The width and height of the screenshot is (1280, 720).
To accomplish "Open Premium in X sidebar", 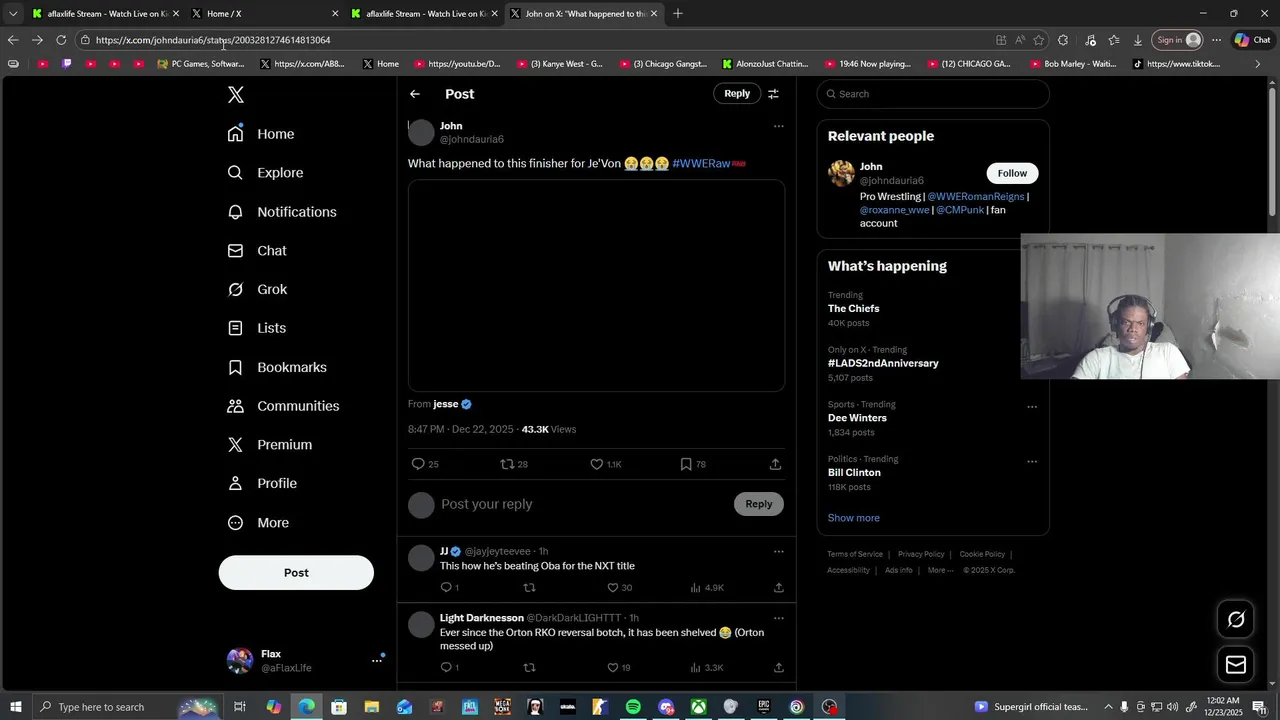I will [x=270, y=445].
